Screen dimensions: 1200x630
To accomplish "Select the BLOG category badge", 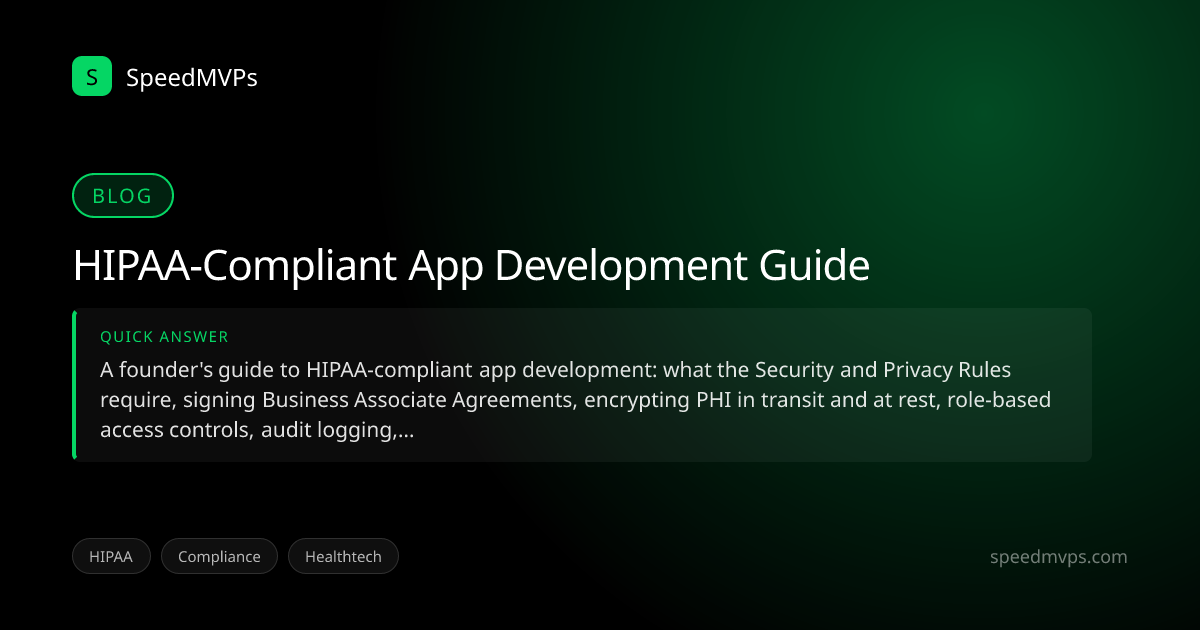I will (123, 196).
